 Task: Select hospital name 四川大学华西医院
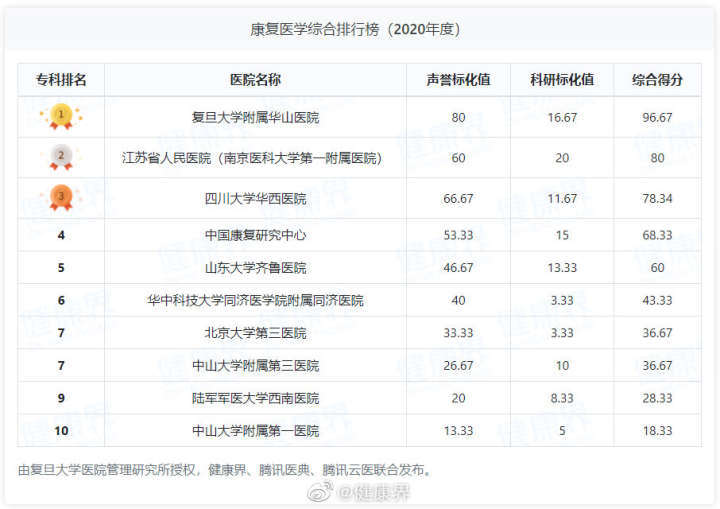pyautogui.click(x=255, y=199)
